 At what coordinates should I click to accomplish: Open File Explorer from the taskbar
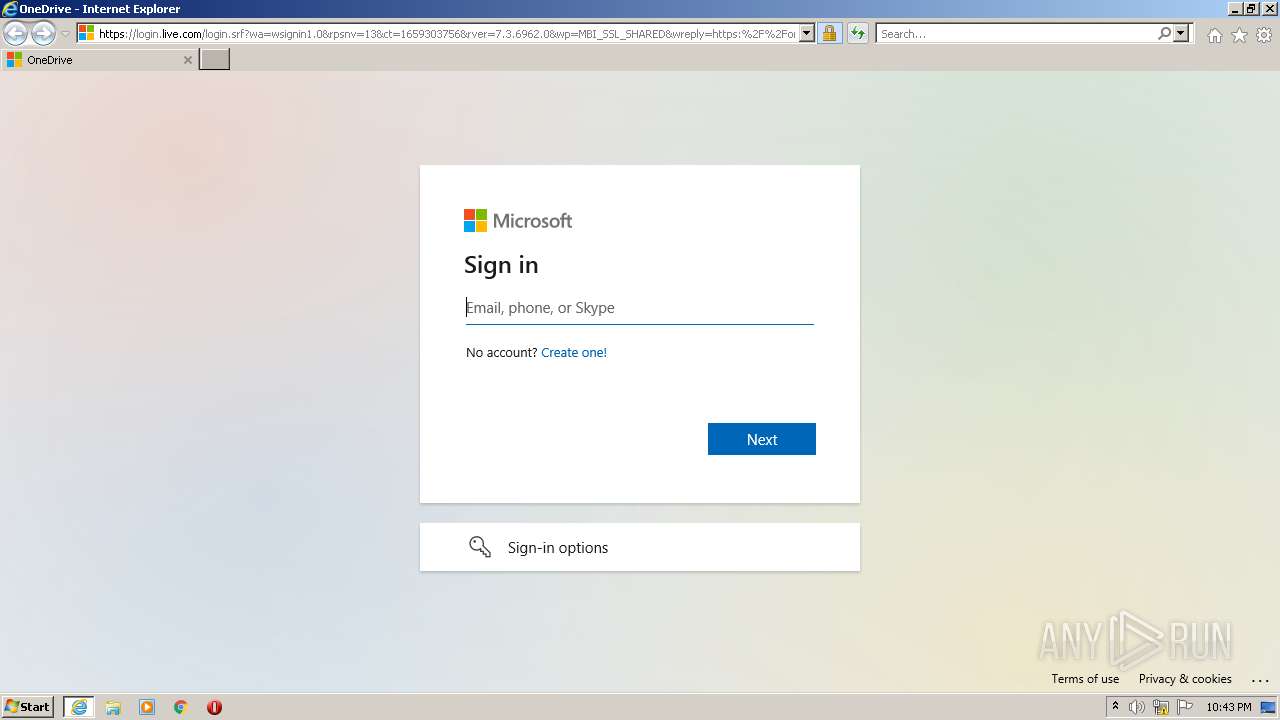tap(113, 707)
